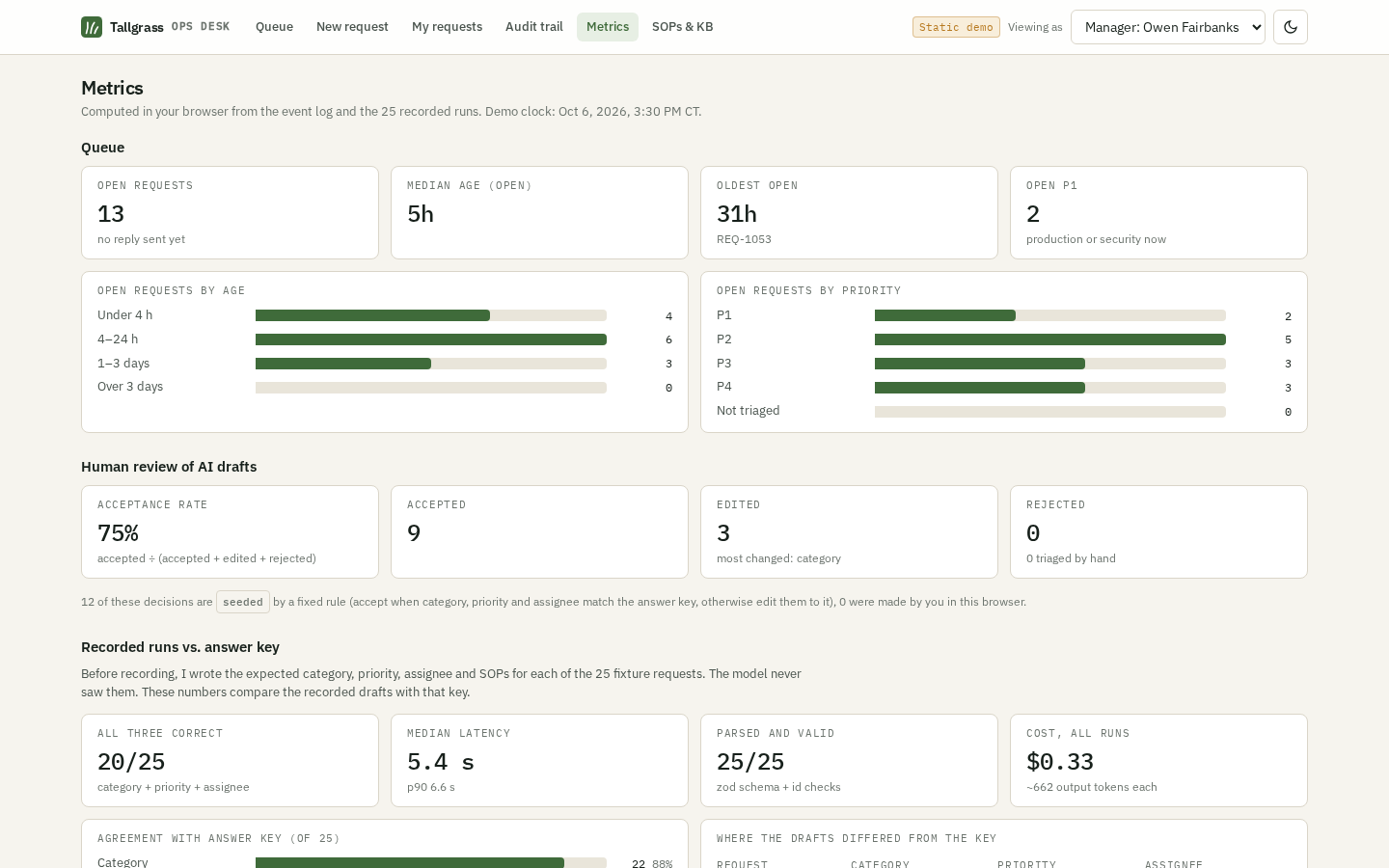Open SOPs & KB page
The image size is (1389, 868).
coord(683,27)
